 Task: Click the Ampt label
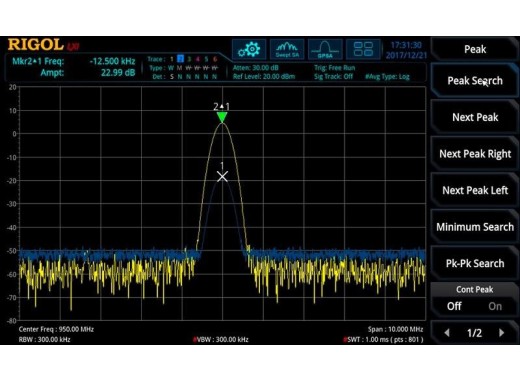click(x=52, y=73)
